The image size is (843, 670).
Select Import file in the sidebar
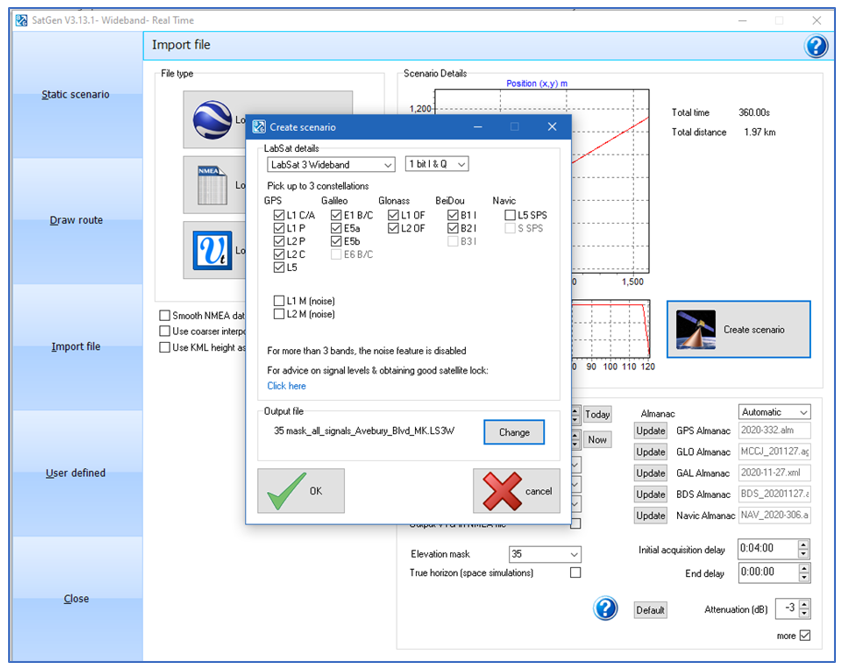point(76,347)
